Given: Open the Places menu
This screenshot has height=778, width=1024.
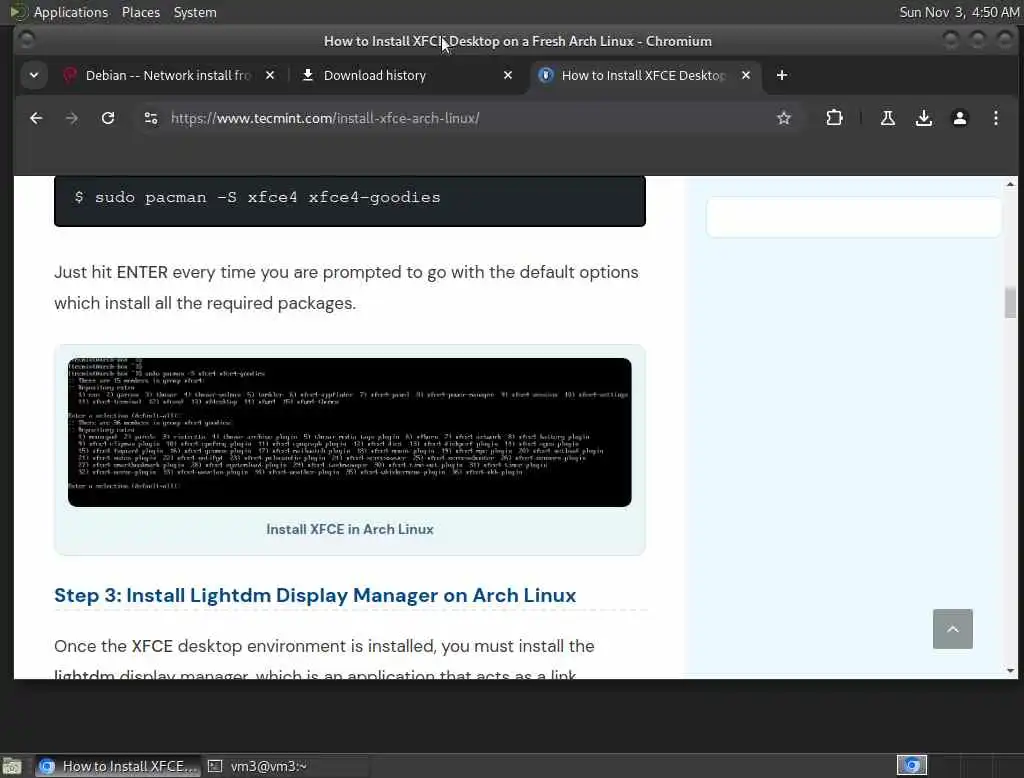Looking at the screenshot, I should (140, 12).
